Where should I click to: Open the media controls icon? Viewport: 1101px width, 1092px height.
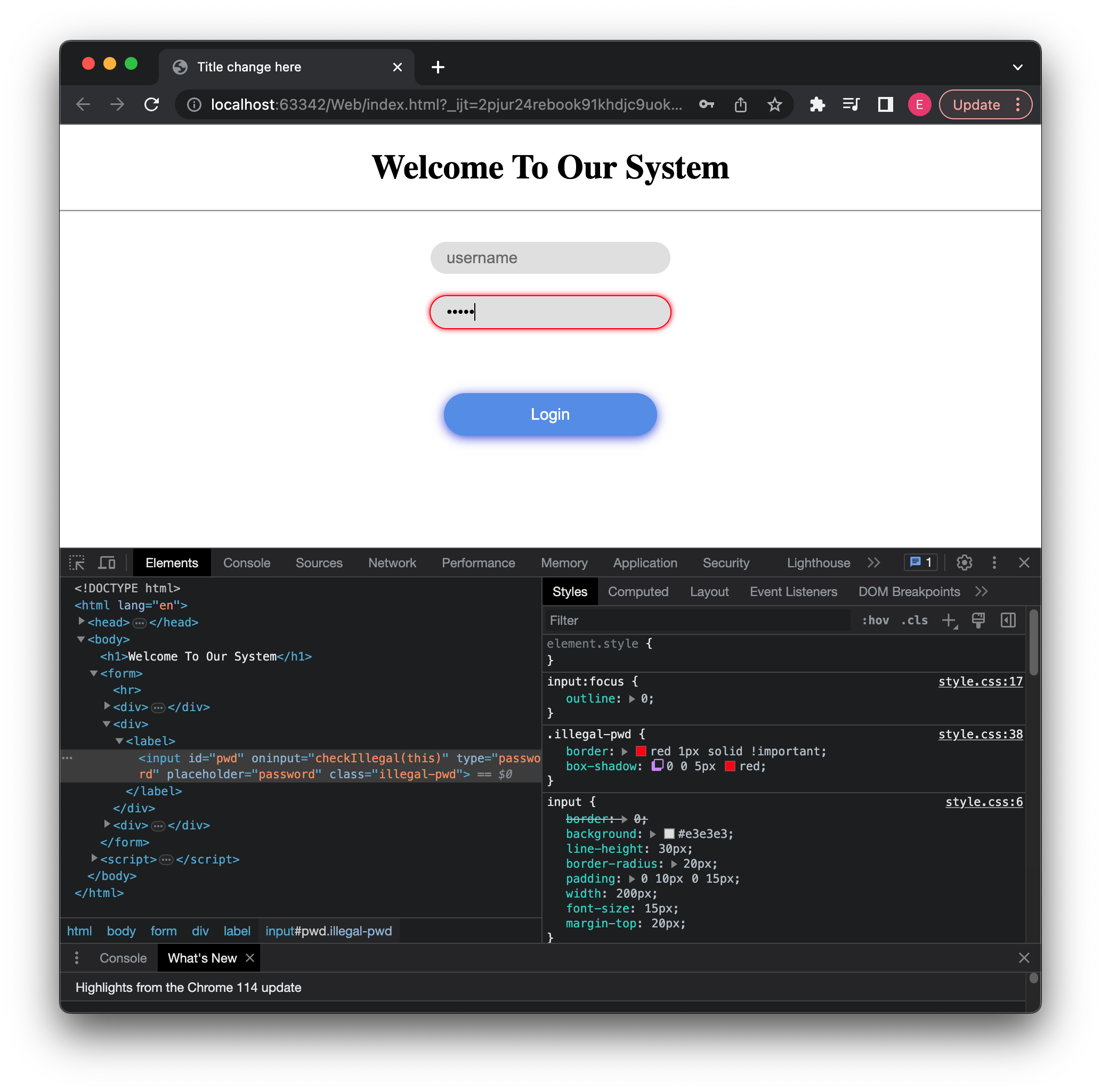(x=851, y=104)
